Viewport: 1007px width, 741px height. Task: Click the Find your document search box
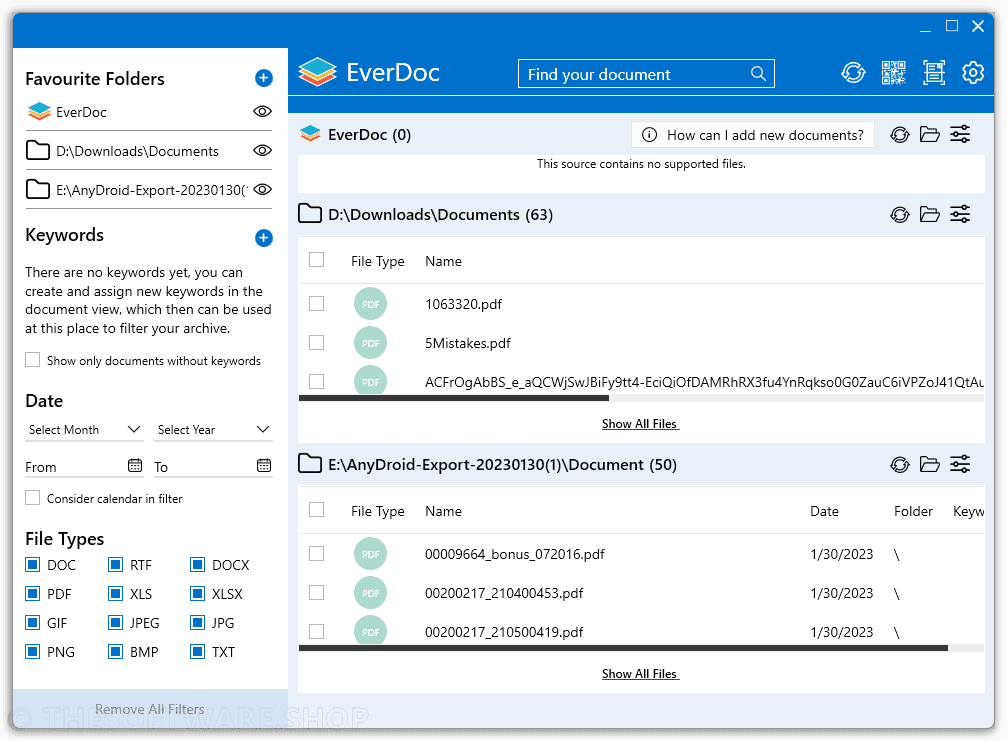[x=646, y=74]
